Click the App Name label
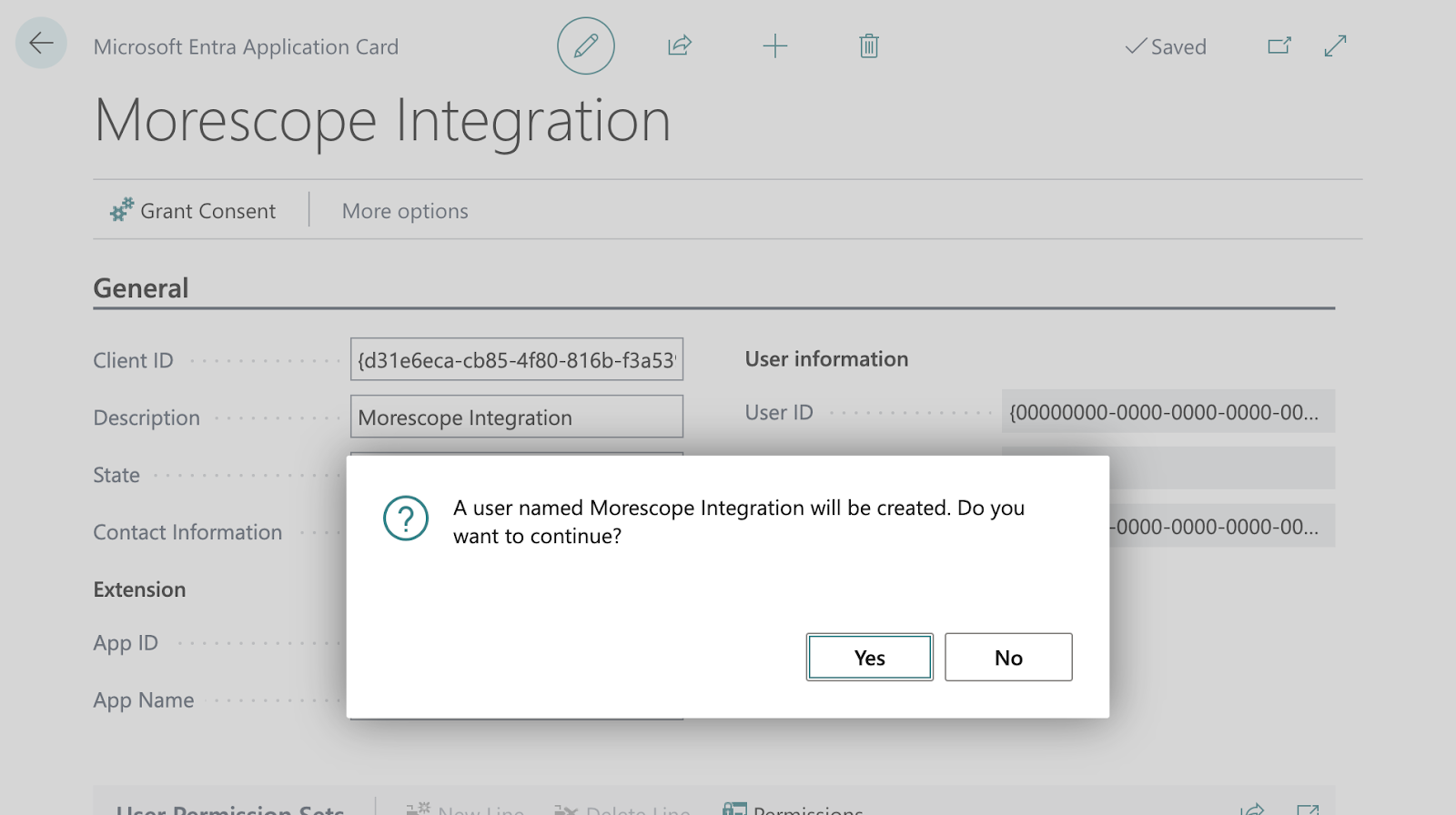 pyautogui.click(x=144, y=700)
